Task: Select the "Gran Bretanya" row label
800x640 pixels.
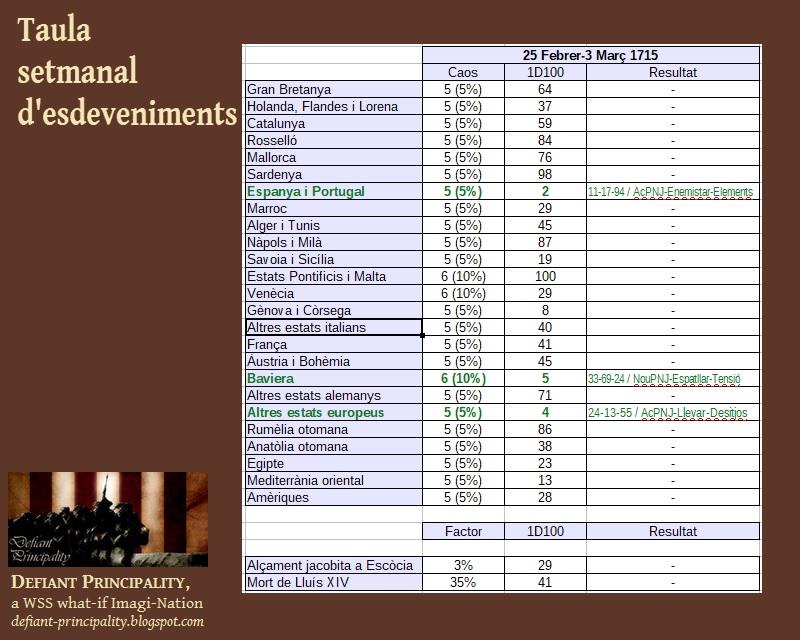Action: 334,89
